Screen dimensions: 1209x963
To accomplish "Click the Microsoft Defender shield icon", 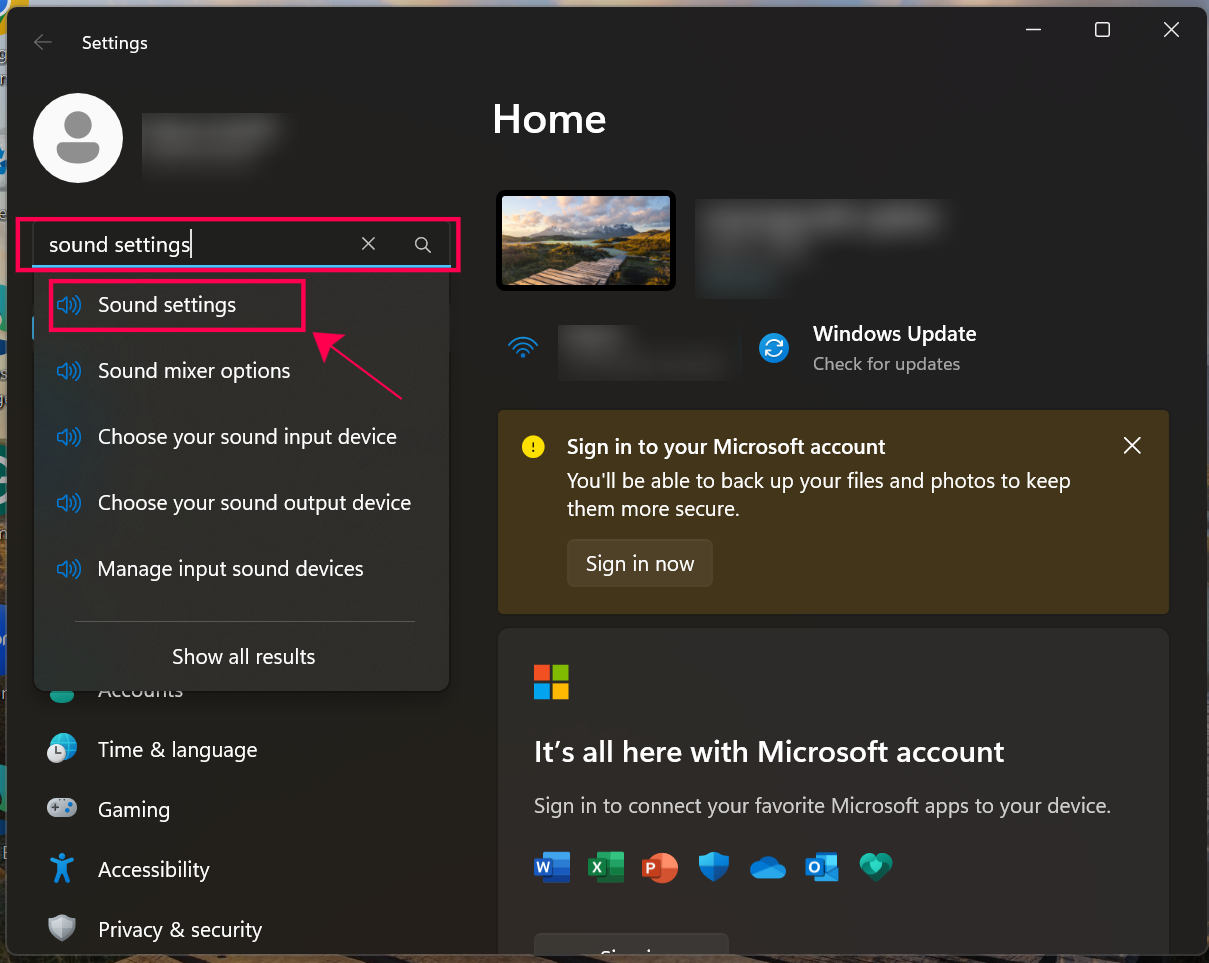I will pos(714,867).
